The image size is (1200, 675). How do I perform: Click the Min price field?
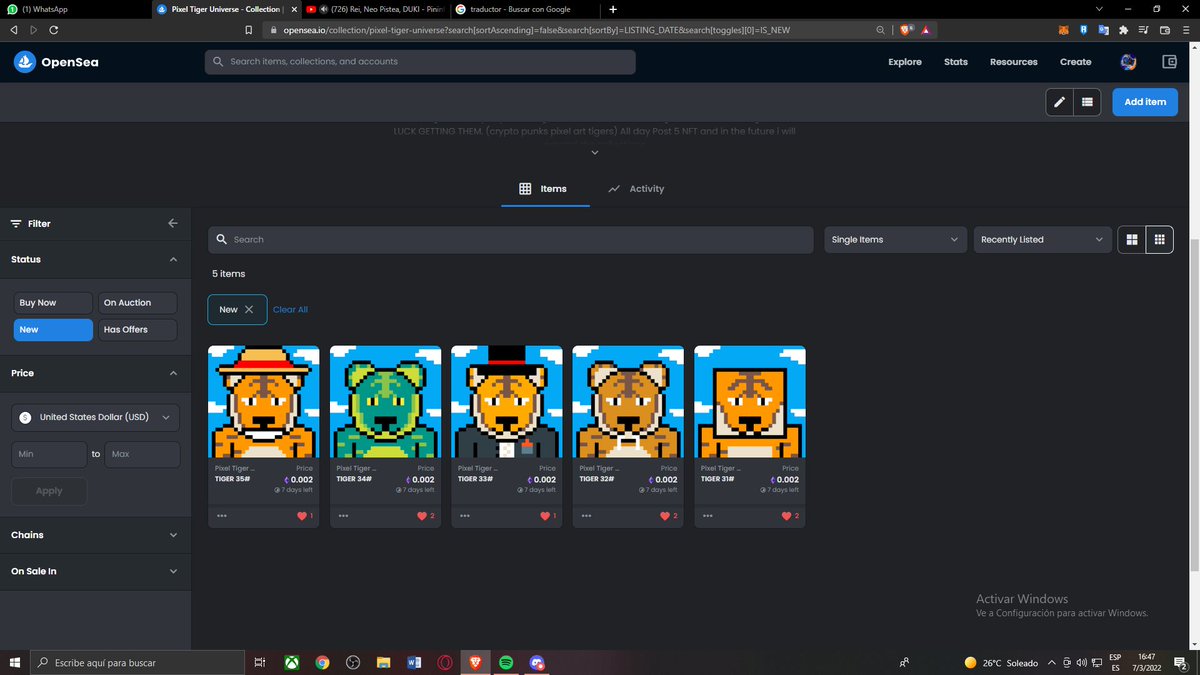click(49, 454)
